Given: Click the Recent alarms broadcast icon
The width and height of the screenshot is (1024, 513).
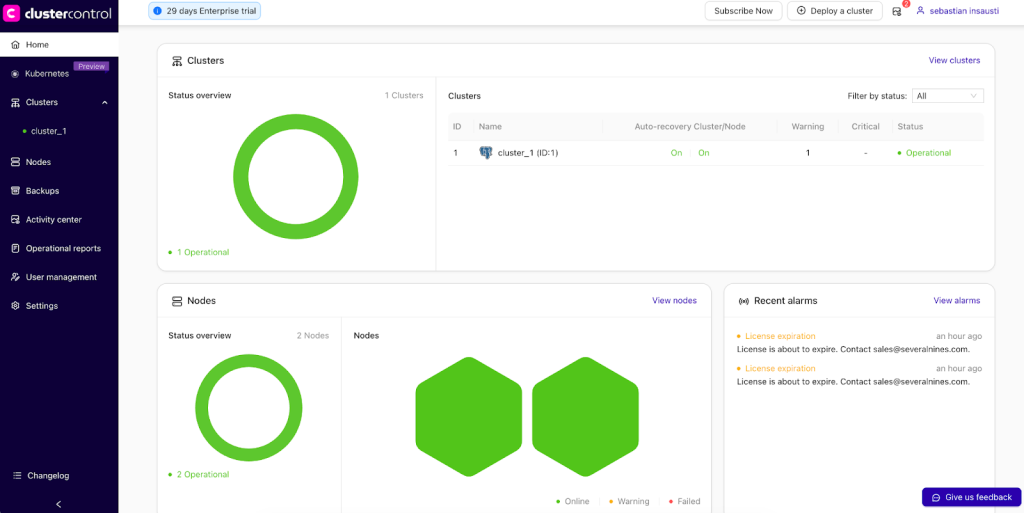Looking at the screenshot, I should [743, 301].
